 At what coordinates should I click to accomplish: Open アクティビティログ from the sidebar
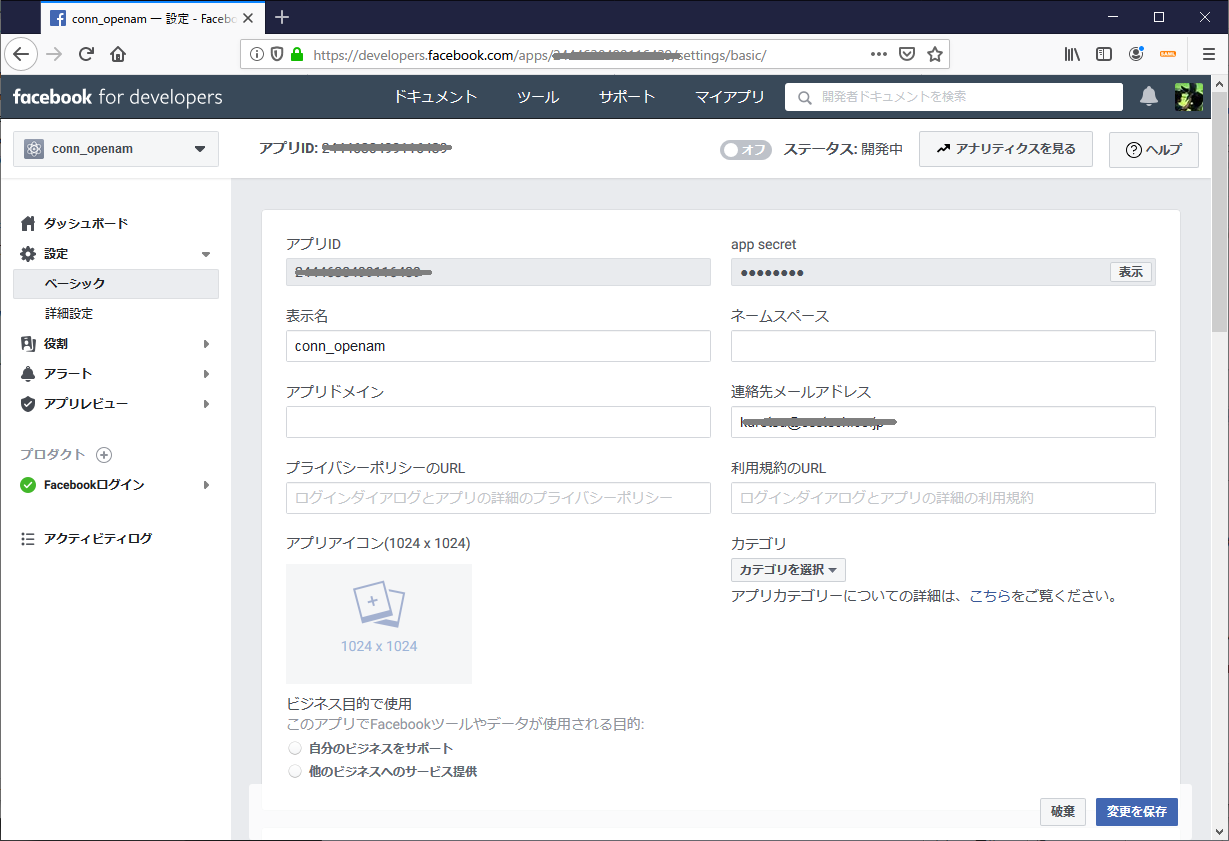click(91, 538)
